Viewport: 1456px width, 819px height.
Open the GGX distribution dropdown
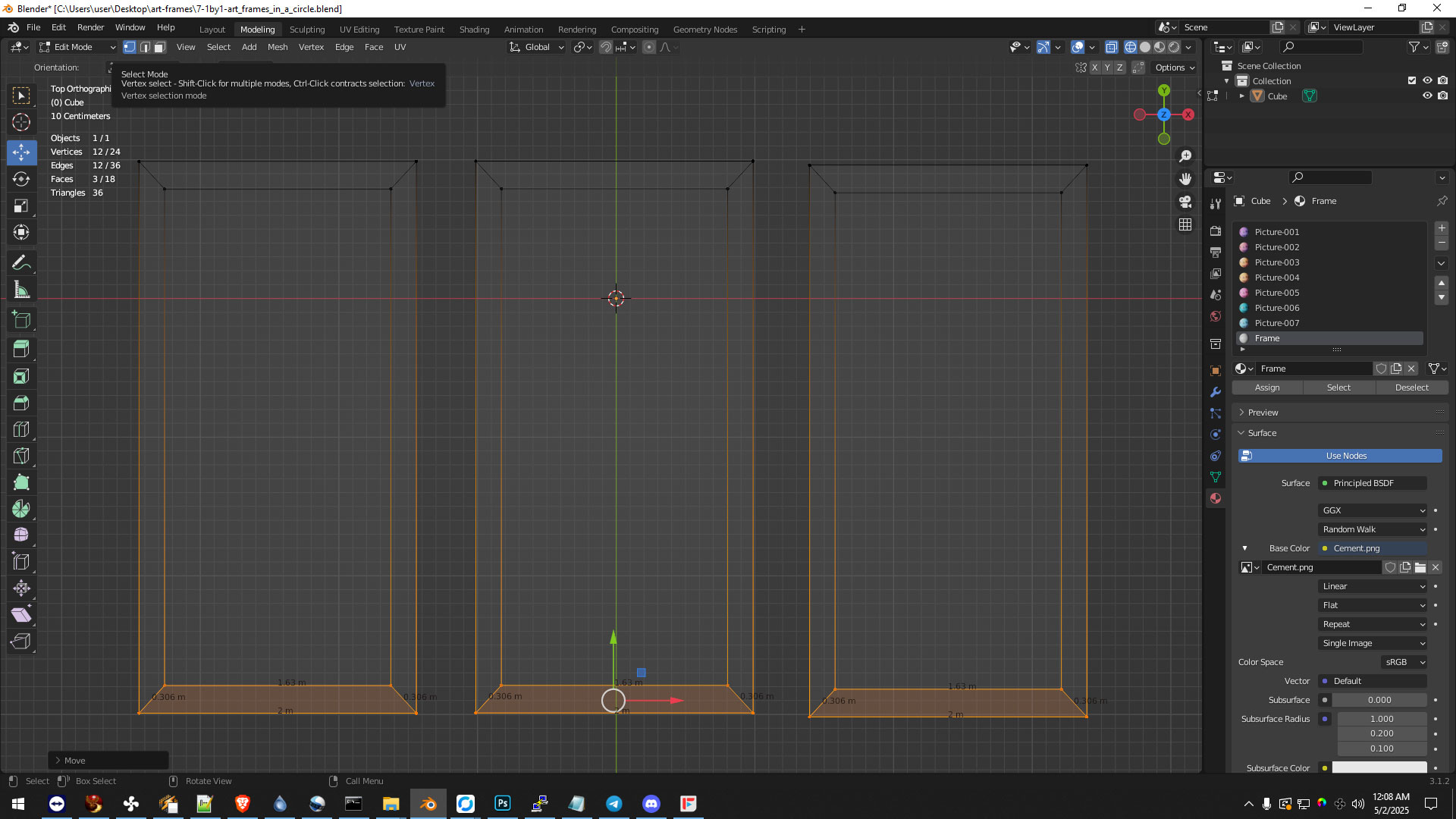(1373, 510)
